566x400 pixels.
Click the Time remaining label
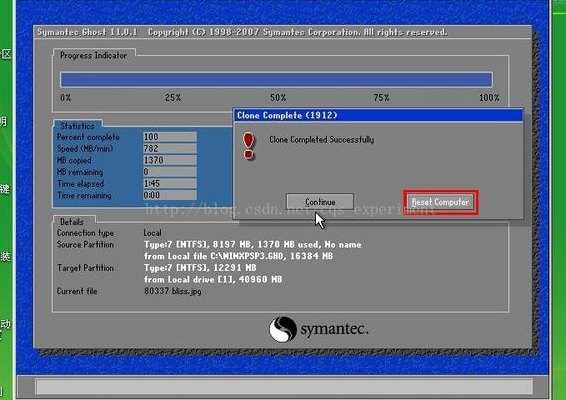click(x=84, y=195)
